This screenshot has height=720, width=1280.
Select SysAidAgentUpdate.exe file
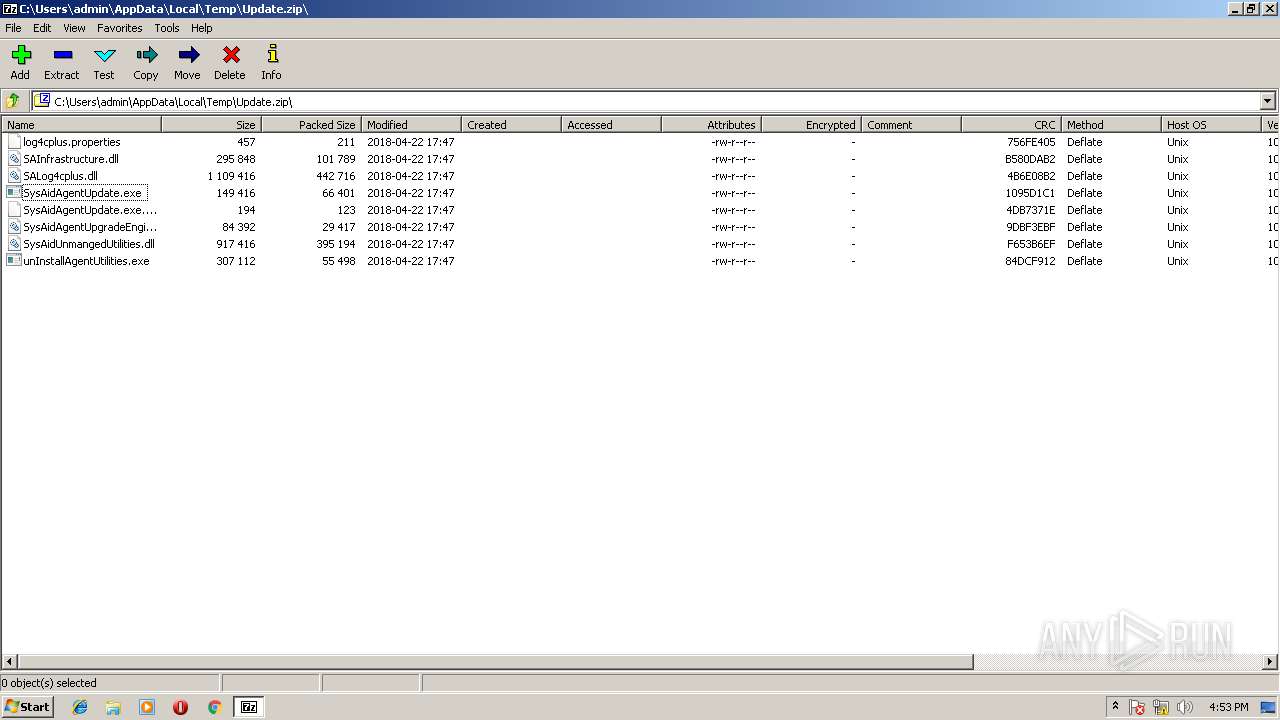point(83,193)
